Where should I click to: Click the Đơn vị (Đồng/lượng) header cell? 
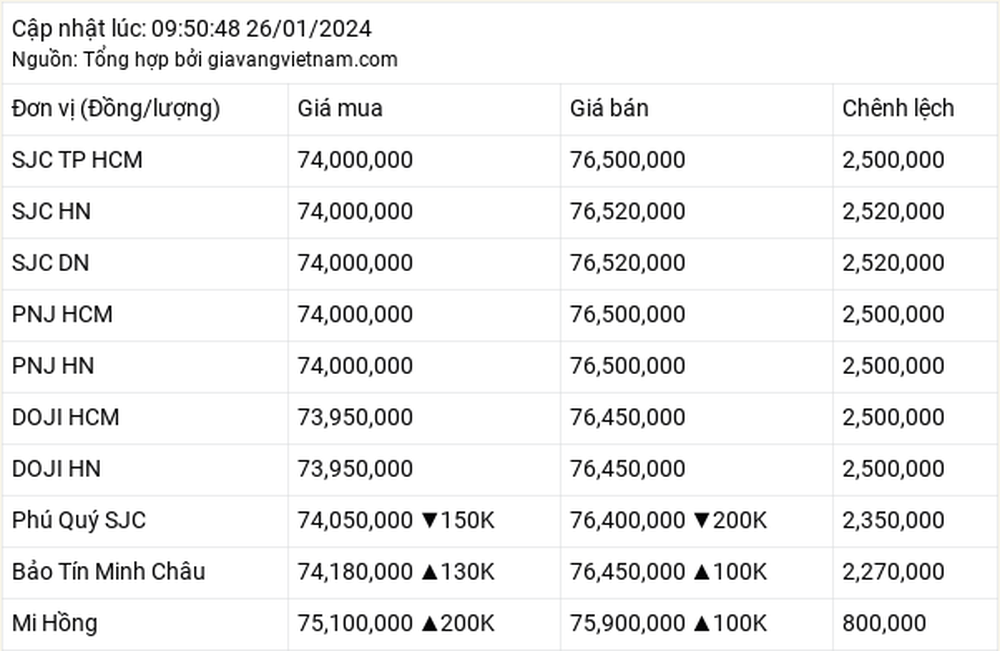point(116,108)
